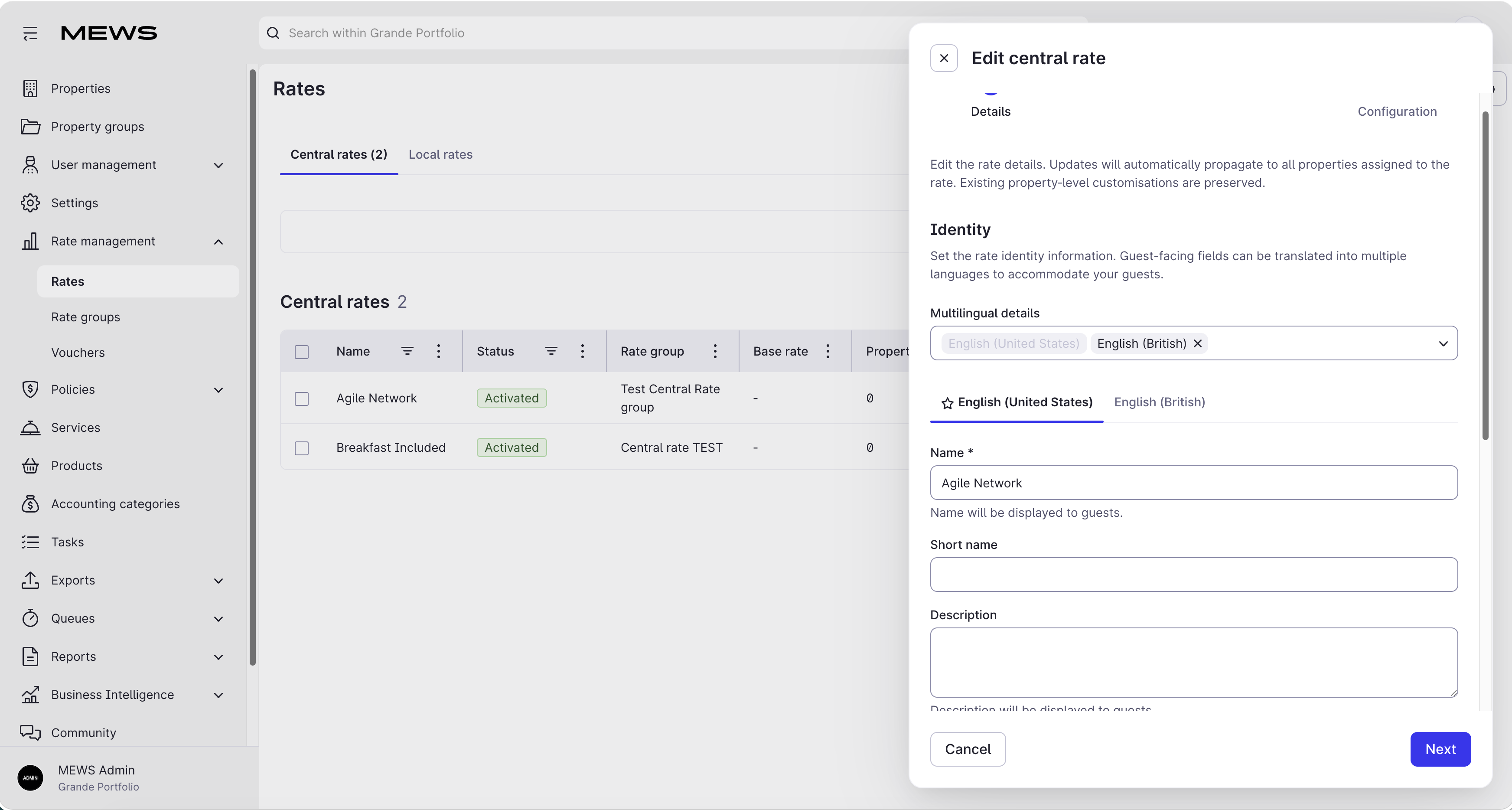
Task: Click the Settings gear icon
Action: click(30, 202)
